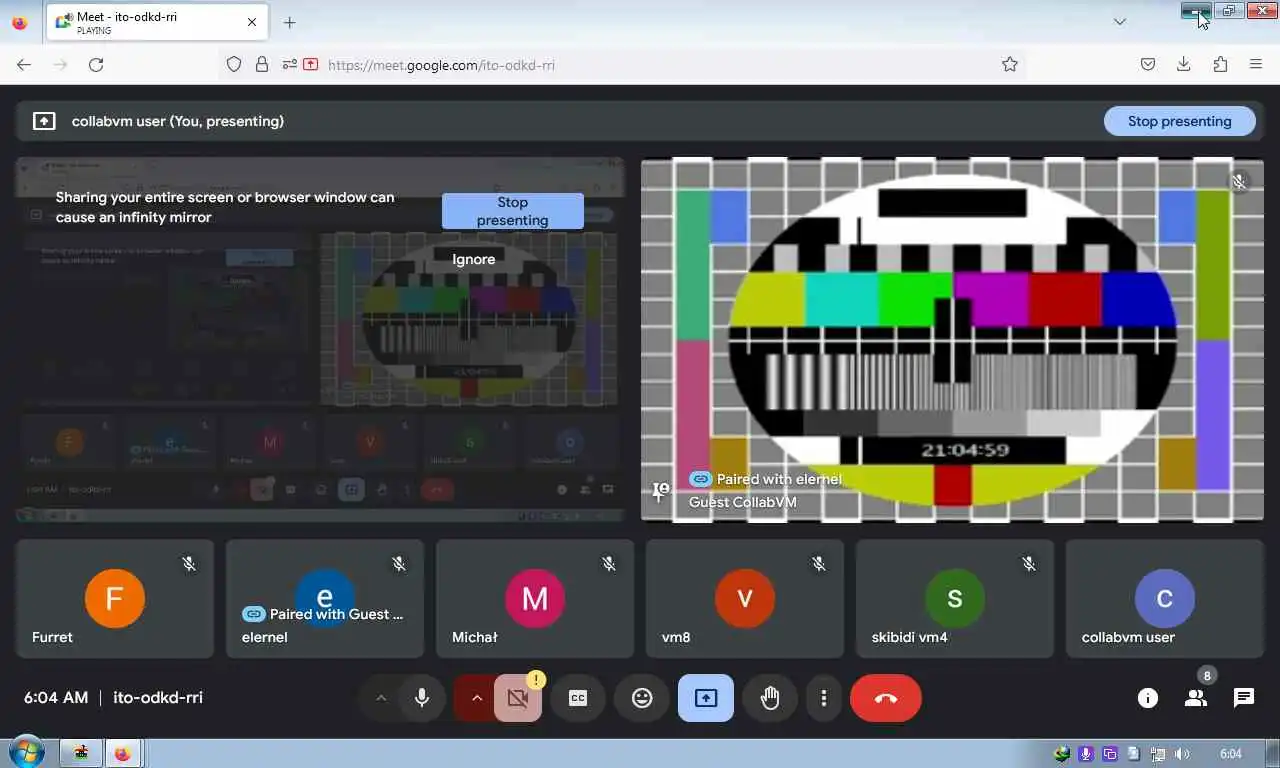Viewport: 1280px width, 768px height.
Task: Click the site security padlock icon
Action: click(262, 65)
